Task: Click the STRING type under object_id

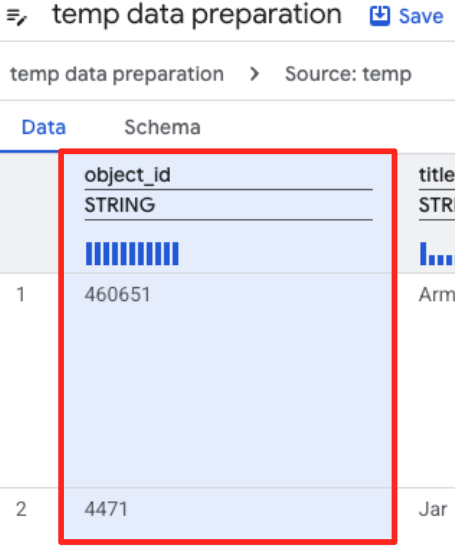Action: (x=120, y=205)
